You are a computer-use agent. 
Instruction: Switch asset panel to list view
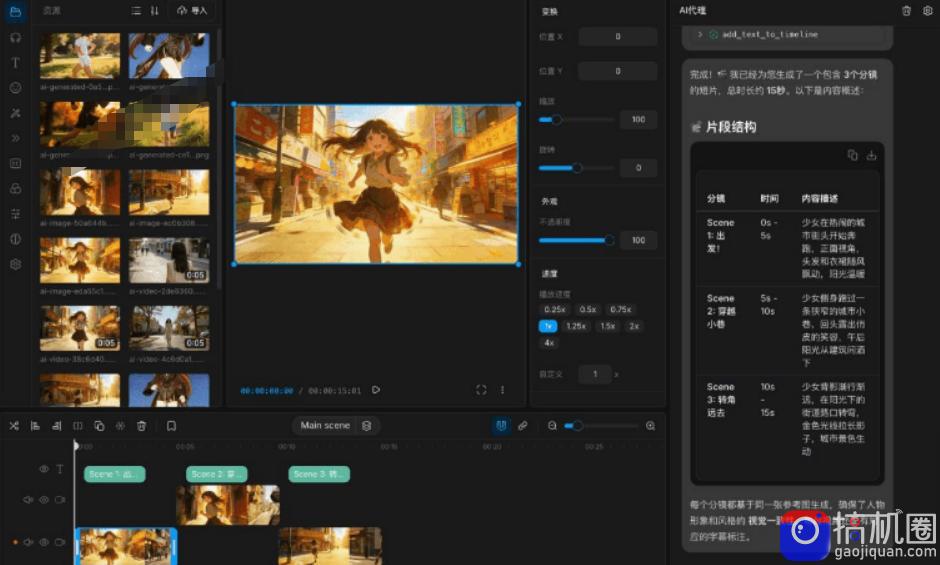[136, 11]
